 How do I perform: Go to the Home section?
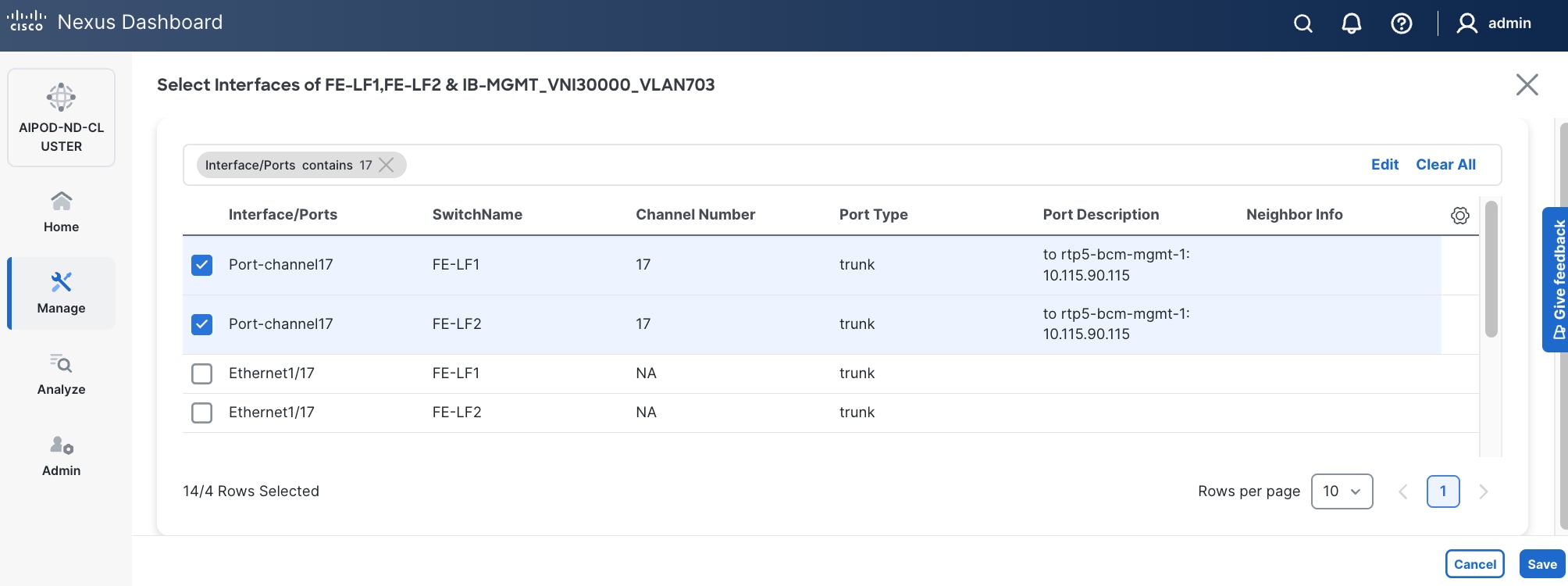[61, 212]
